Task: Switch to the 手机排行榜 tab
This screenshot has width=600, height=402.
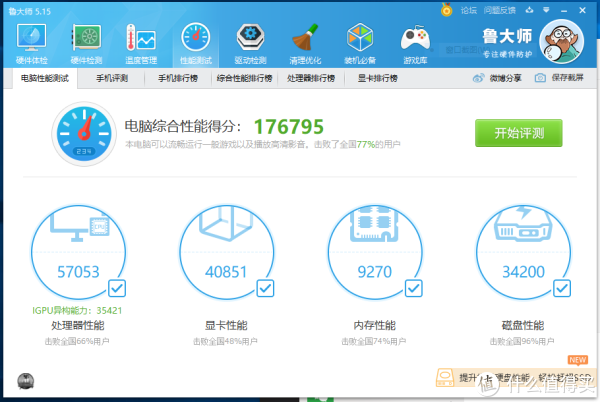Action: (x=178, y=78)
